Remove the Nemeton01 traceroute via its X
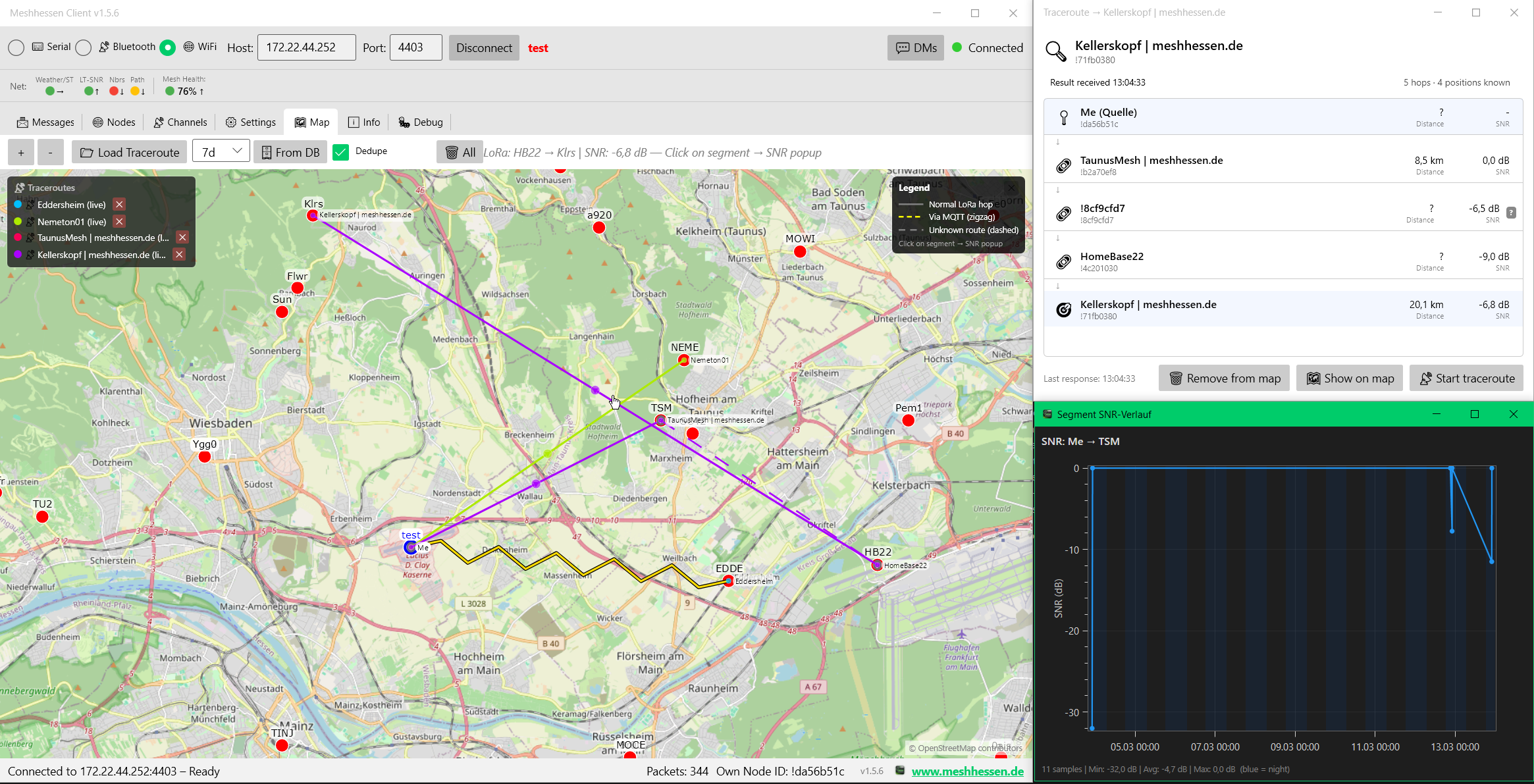The height and width of the screenshot is (784, 1534). tap(119, 221)
